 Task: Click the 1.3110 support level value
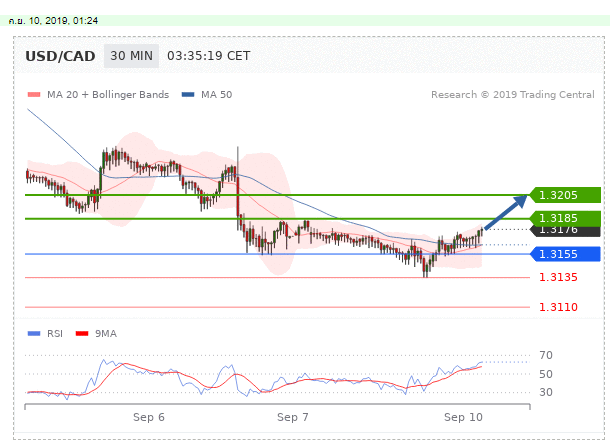pos(558,307)
